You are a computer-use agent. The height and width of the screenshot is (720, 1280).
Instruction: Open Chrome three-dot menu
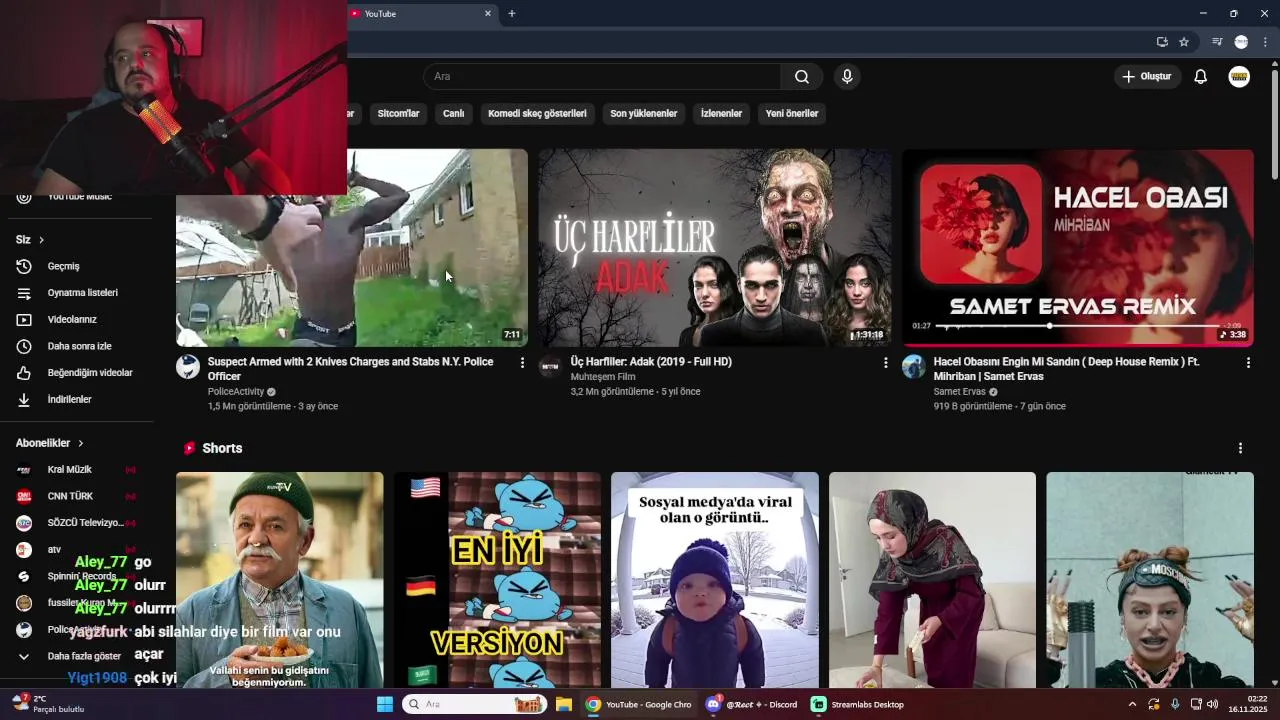coord(1265,42)
